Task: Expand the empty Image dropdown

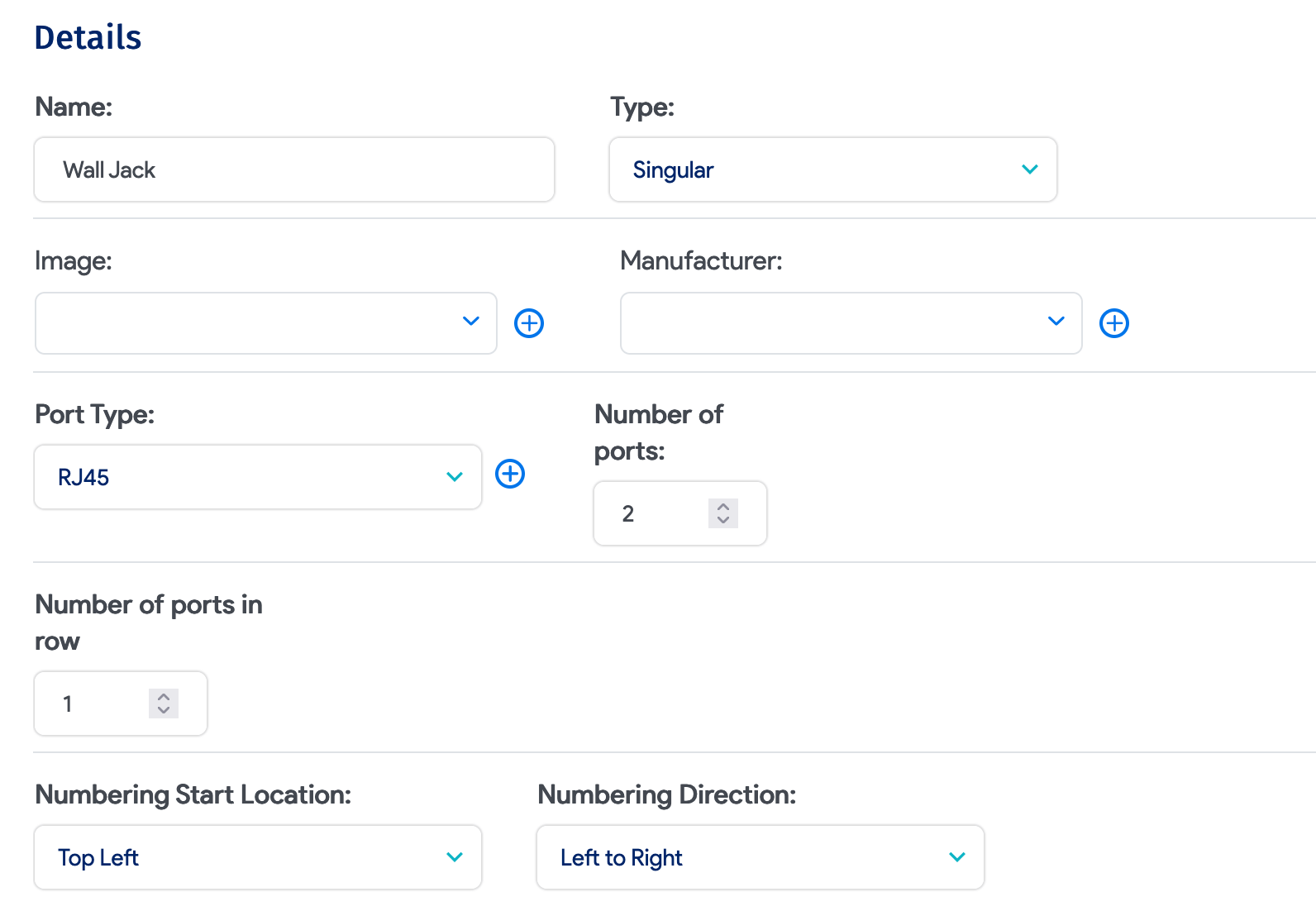Action: (x=265, y=323)
